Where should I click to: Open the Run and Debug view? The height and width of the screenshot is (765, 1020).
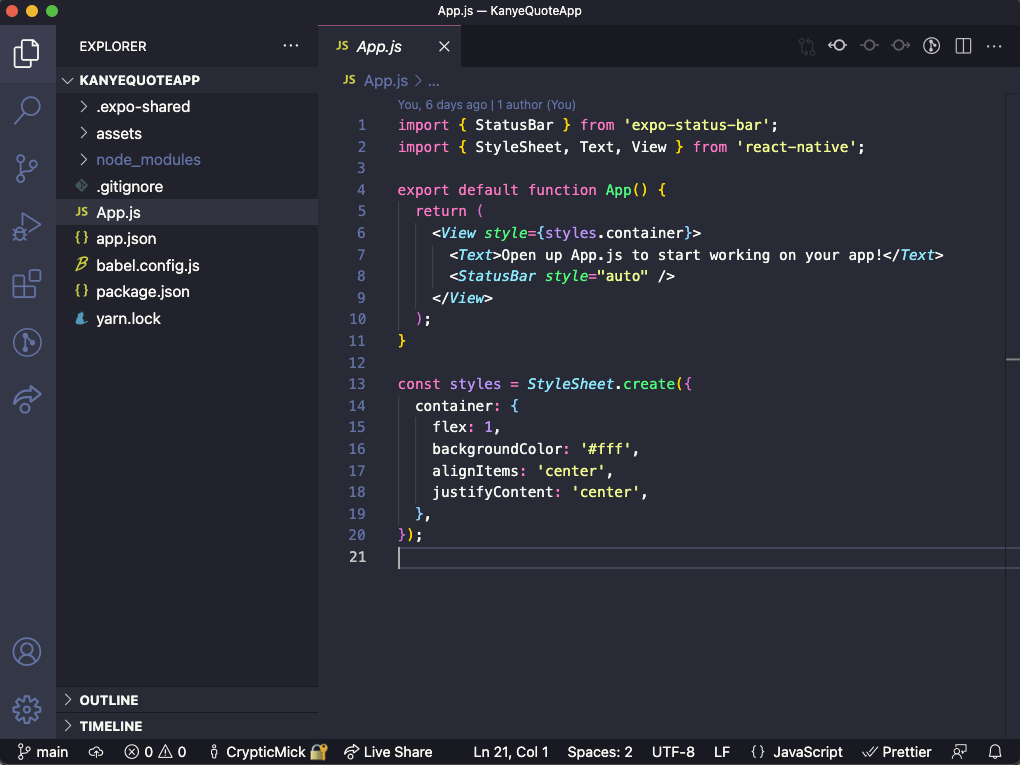point(27,226)
